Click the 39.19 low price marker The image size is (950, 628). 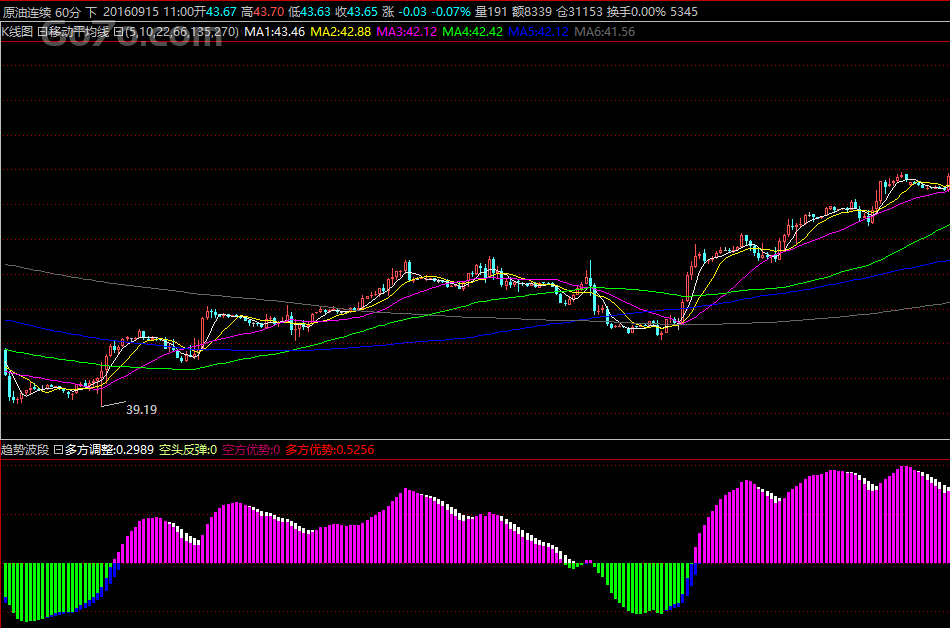click(141, 409)
